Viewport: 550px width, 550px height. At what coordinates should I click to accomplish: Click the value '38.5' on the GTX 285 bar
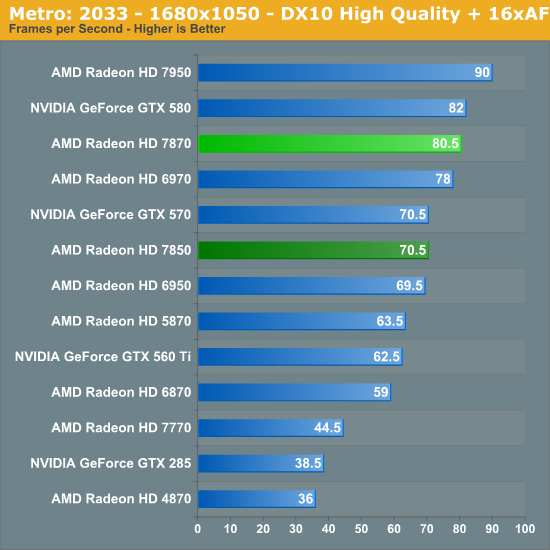(x=308, y=463)
